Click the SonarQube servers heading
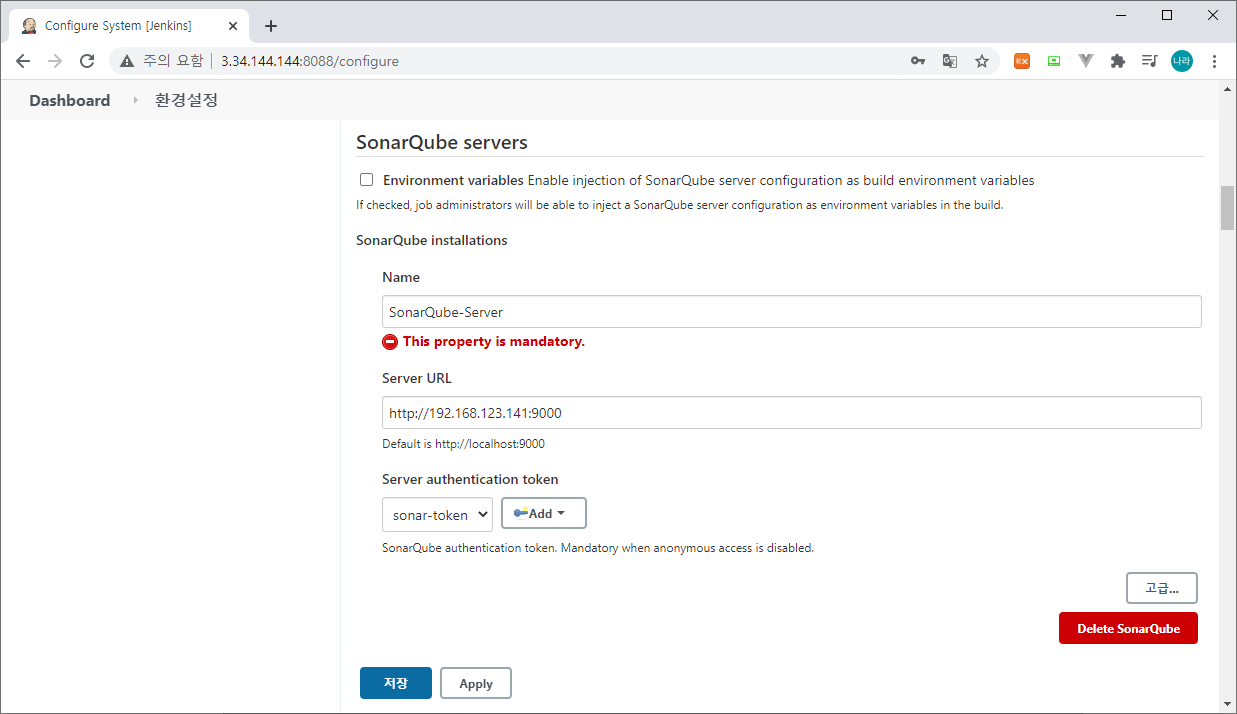The image size is (1237, 714). coord(442,142)
